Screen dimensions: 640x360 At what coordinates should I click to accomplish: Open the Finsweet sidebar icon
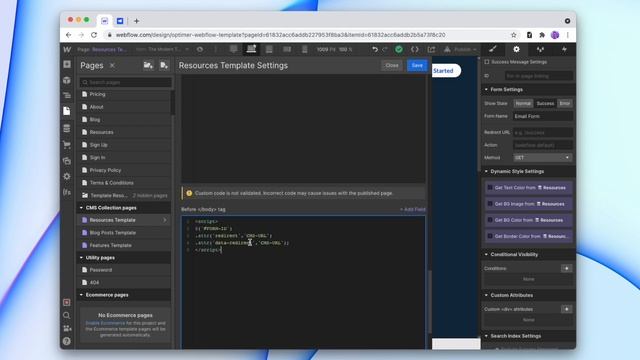pos(67,192)
